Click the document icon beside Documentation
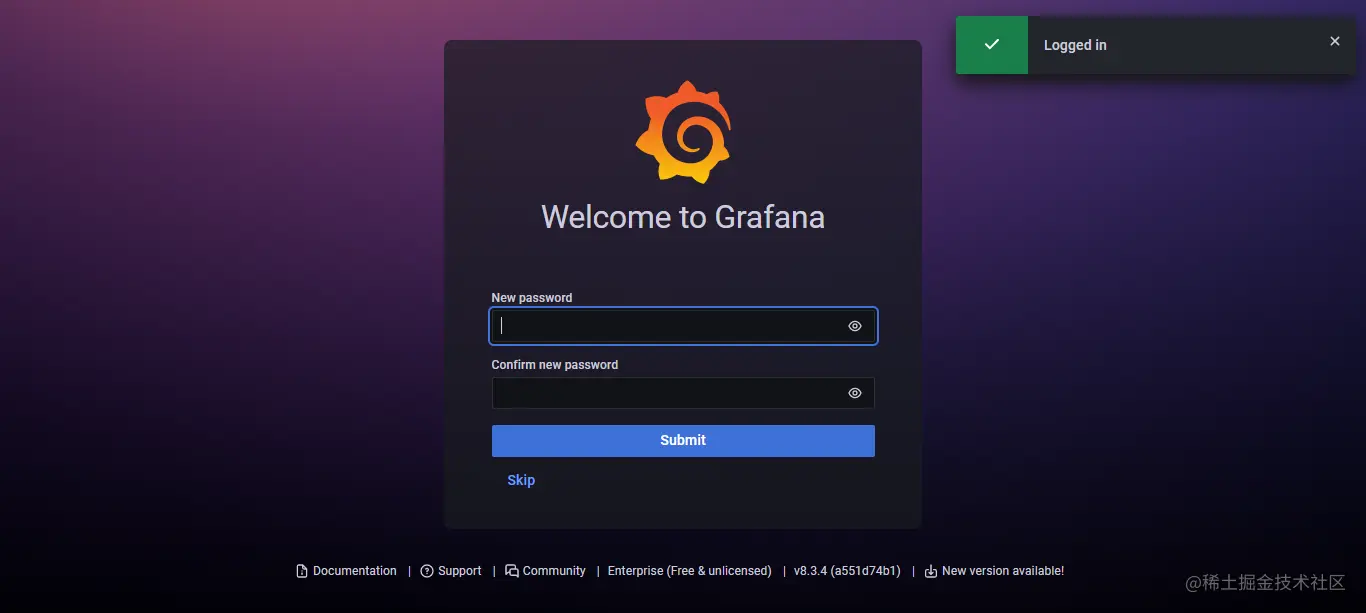Viewport: 1366px width, 613px height. (x=302, y=571)
